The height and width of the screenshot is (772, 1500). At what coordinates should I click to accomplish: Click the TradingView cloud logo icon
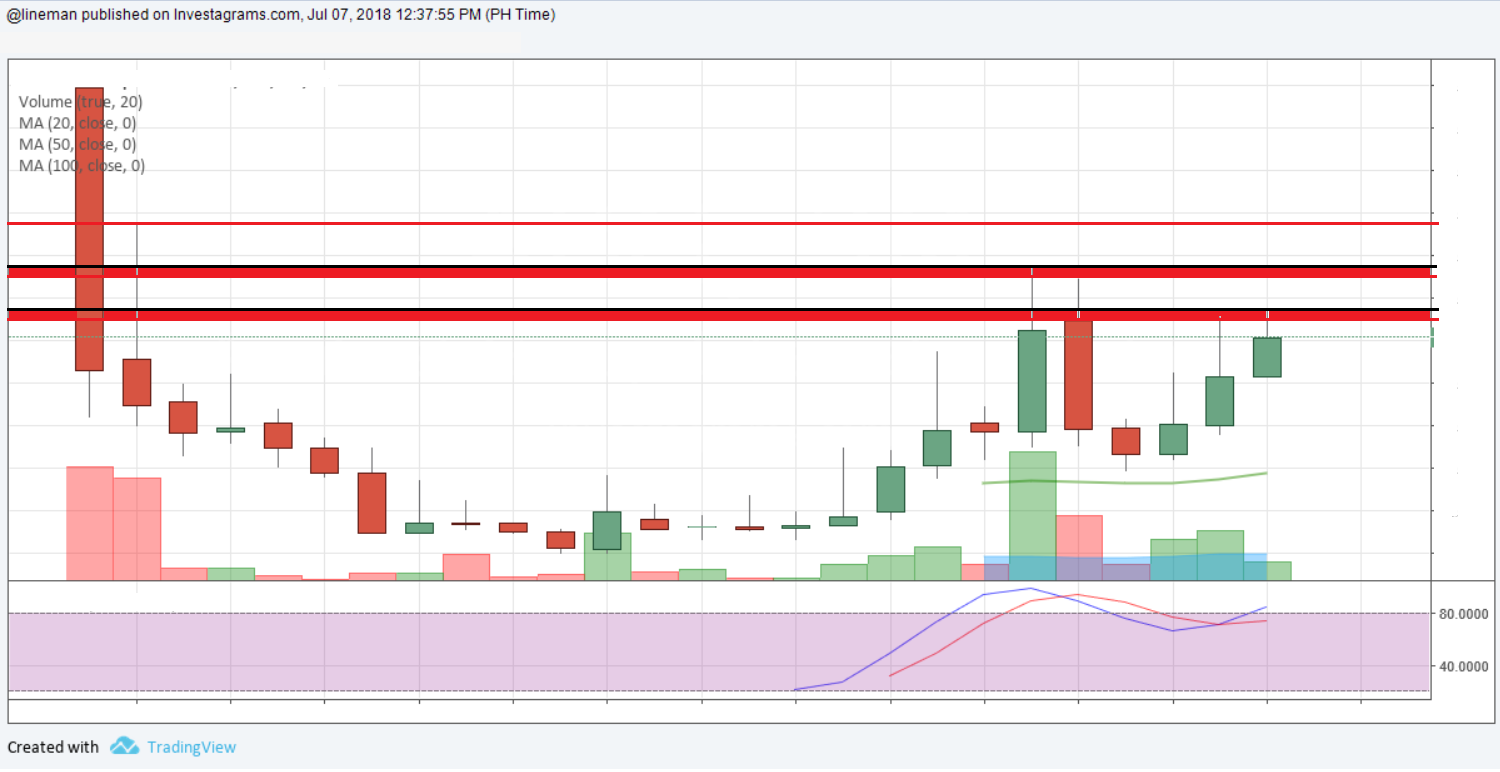click(125, 746)
